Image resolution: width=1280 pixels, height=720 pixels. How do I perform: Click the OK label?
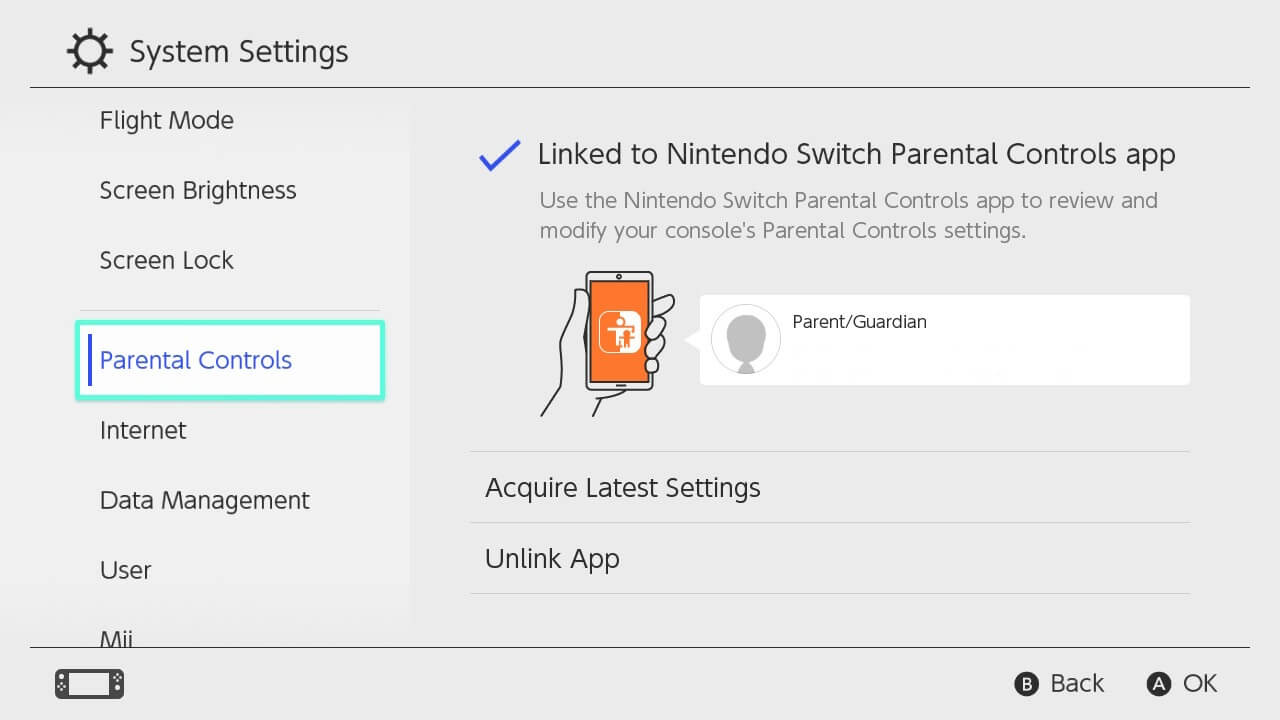point(1199,684)
